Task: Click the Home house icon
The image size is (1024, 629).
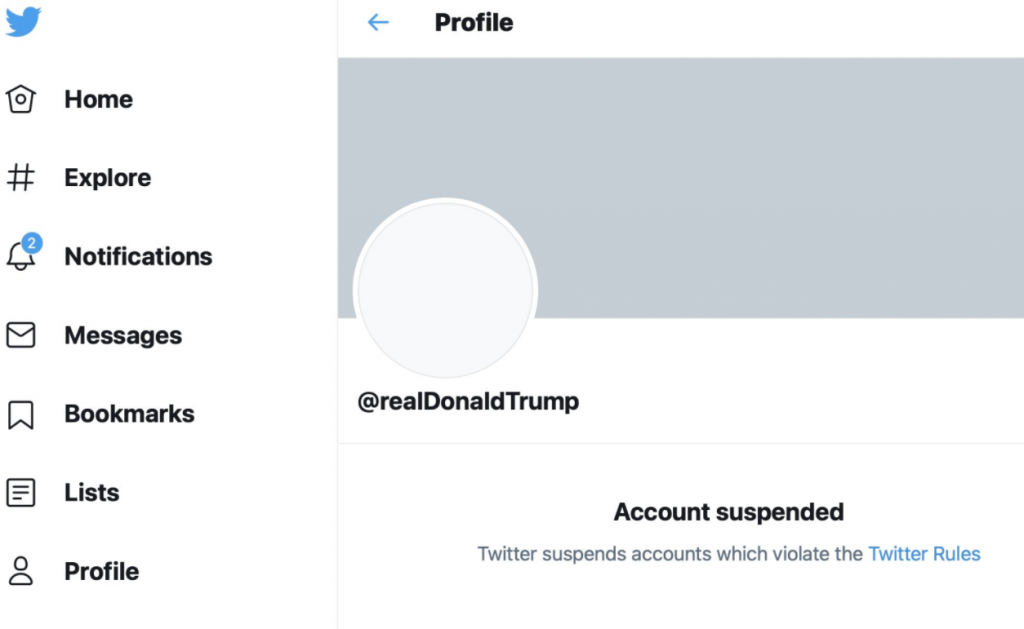Action: (x=21, y=99)
